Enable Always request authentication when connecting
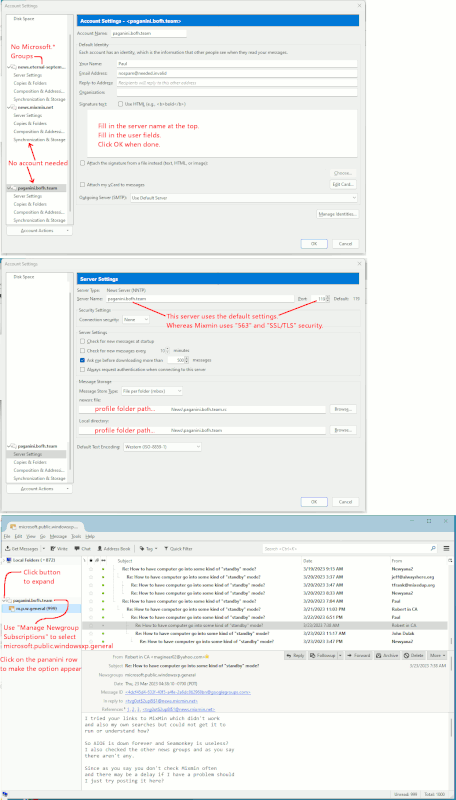Screen dimensions: 456x800 point(83,369)
